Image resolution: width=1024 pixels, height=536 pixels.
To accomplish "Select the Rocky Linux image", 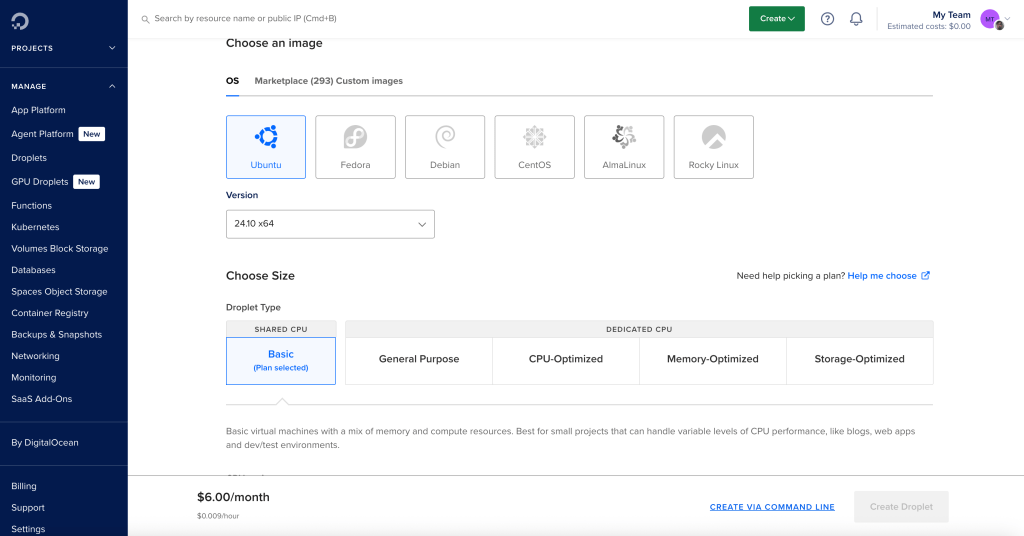I will coord(713,147).
